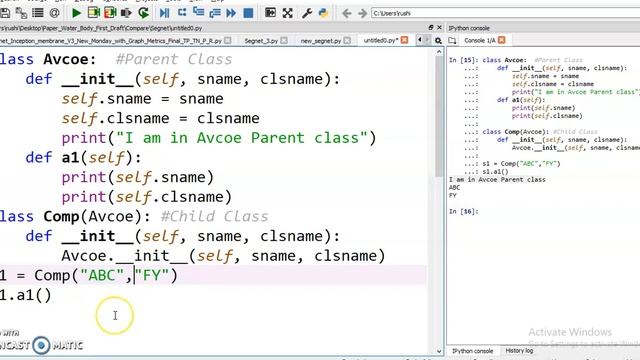The image size is (640, 360).
Task: Step return in debugger toolbar
Action: coord(215,13)
